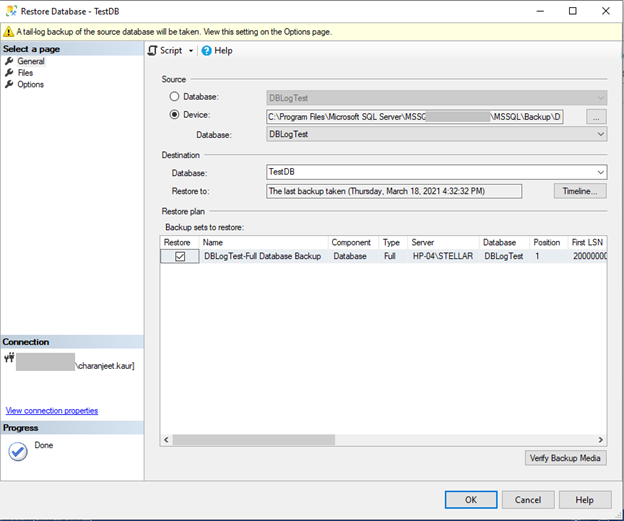The image size is (624, 521).
Task: Select the Database source radio button
Action: 175,97
